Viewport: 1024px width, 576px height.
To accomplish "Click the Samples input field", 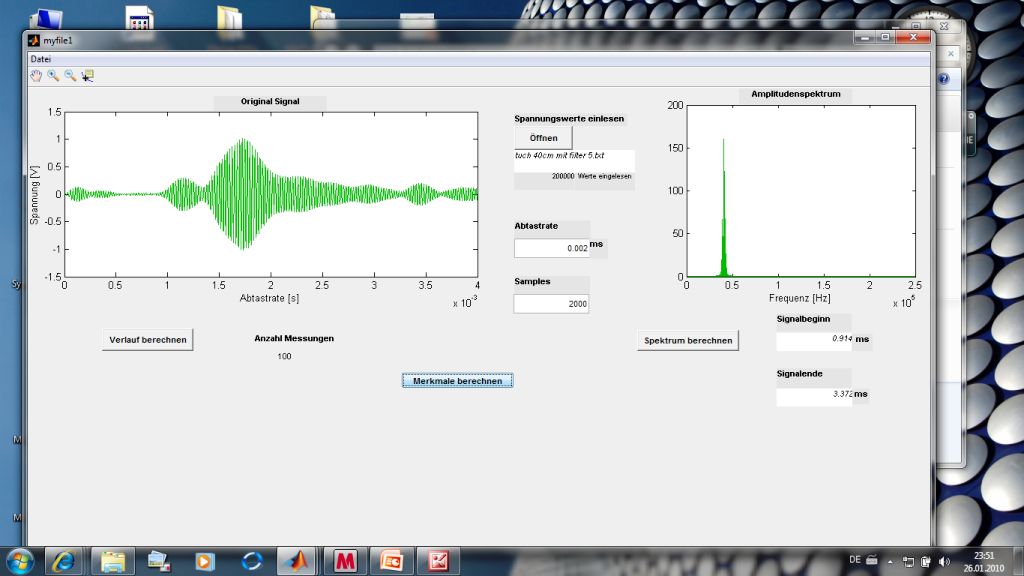I will (551, 304).
